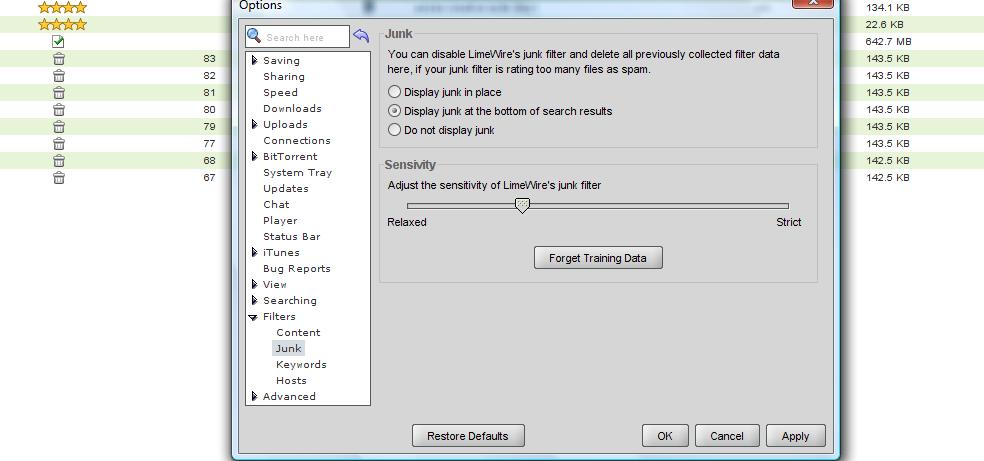The width and height of the screenshot is (984, 461).
Task: Click the Restore Defaults button
Action: pos(468,436)
